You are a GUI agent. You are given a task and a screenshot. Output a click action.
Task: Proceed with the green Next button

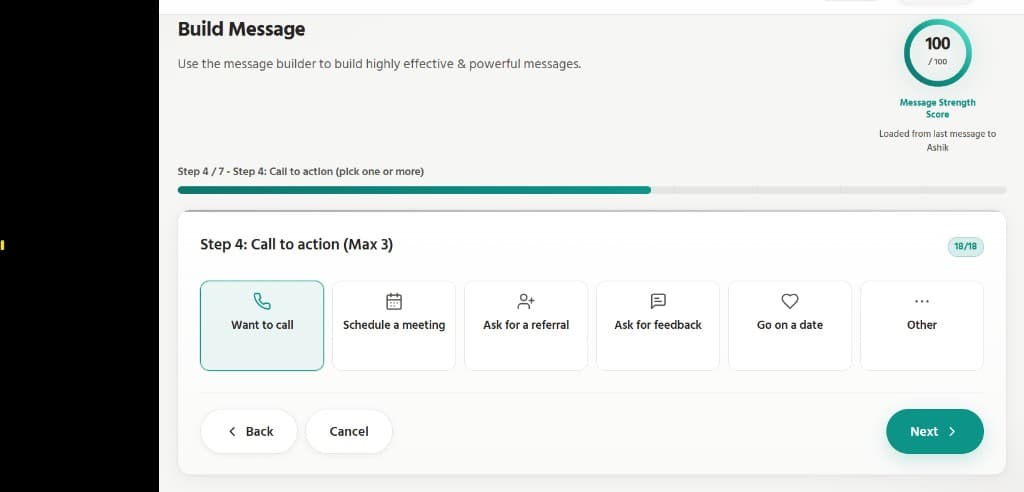(x=934, y=431)
